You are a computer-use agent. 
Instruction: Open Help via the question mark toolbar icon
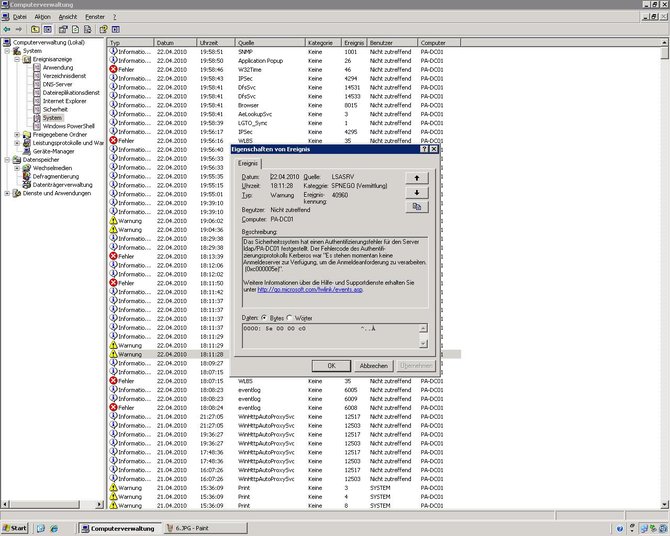[103, 29]
